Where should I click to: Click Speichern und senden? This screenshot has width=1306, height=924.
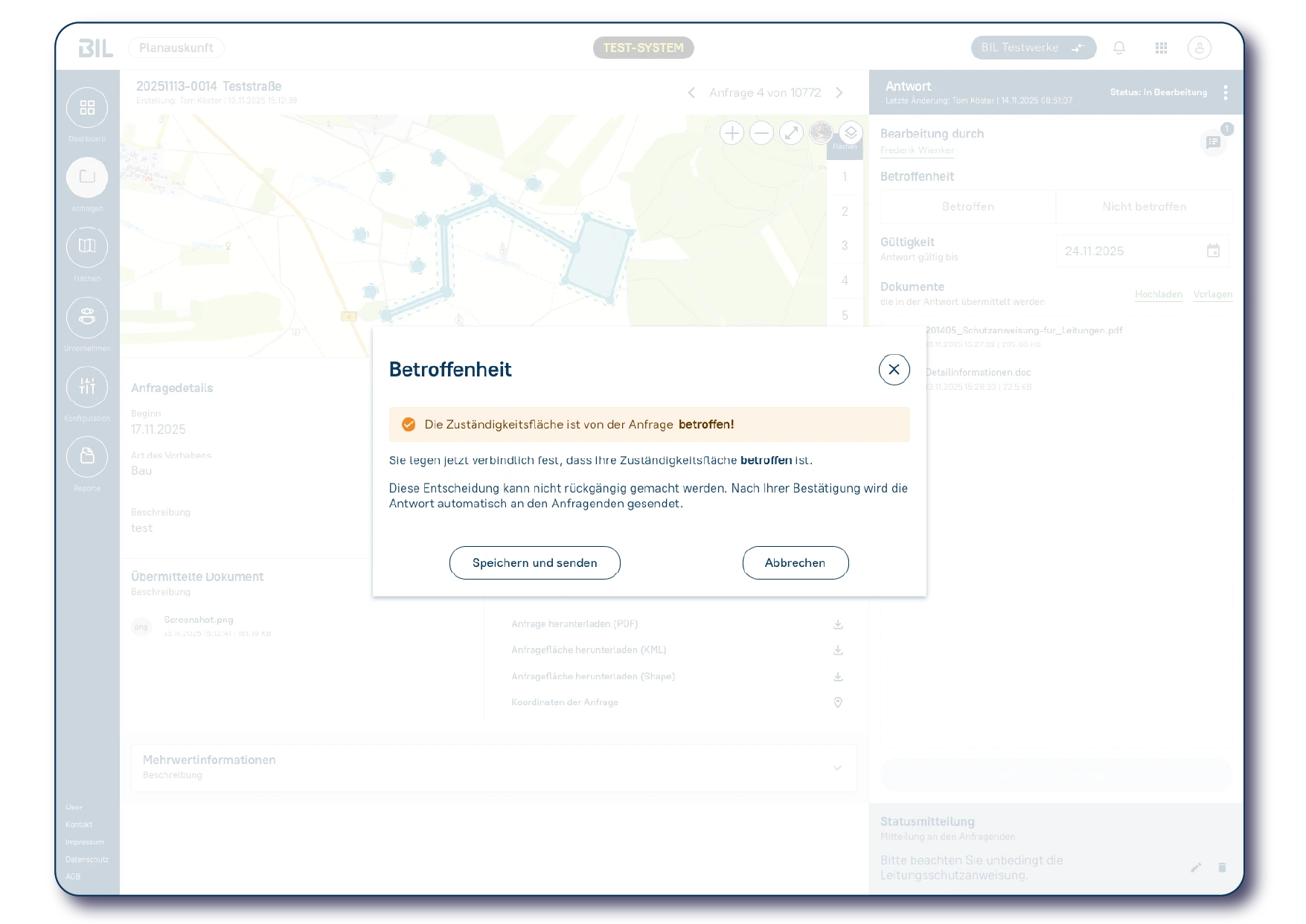535,563
